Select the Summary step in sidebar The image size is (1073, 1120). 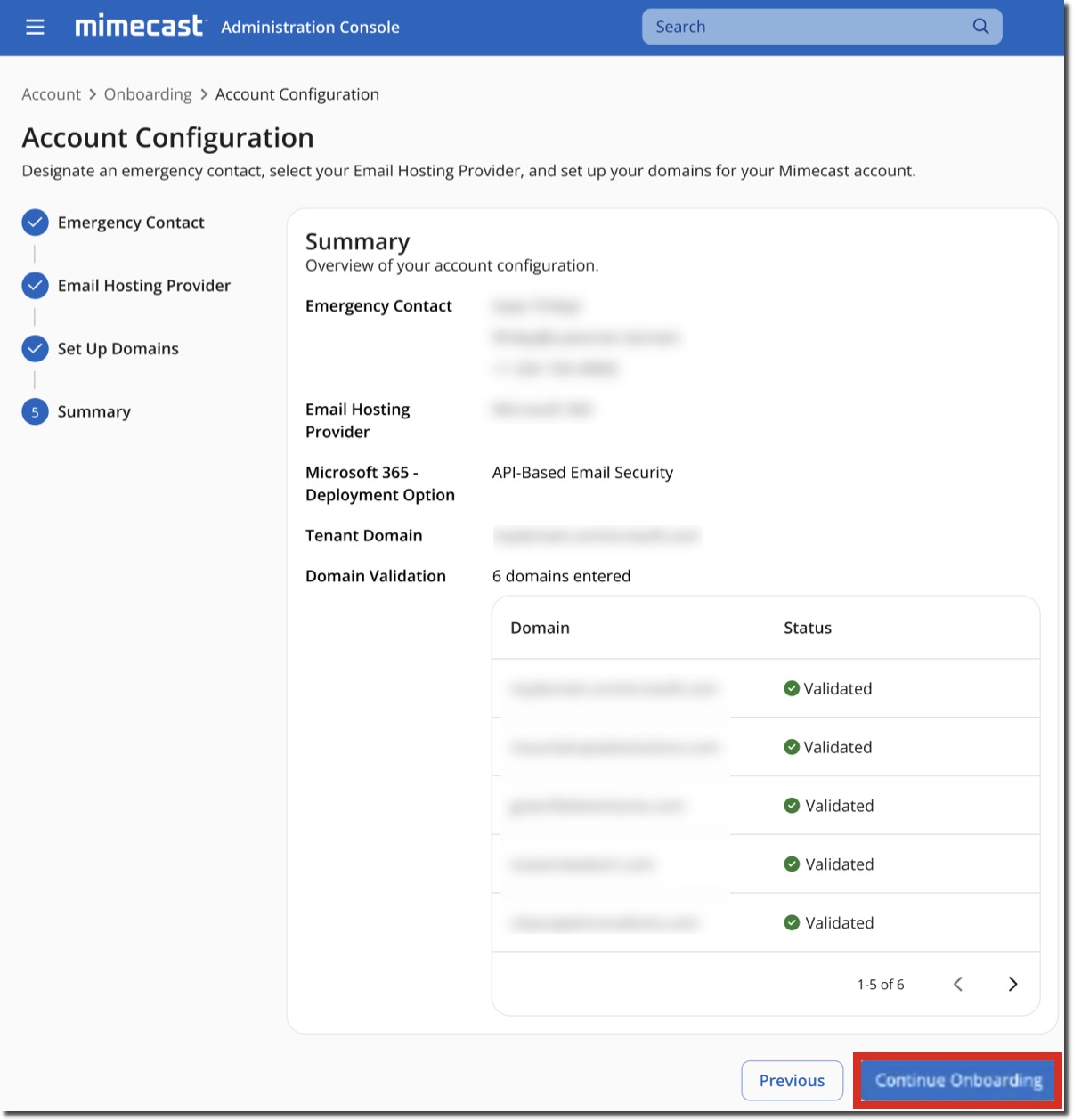93,411
